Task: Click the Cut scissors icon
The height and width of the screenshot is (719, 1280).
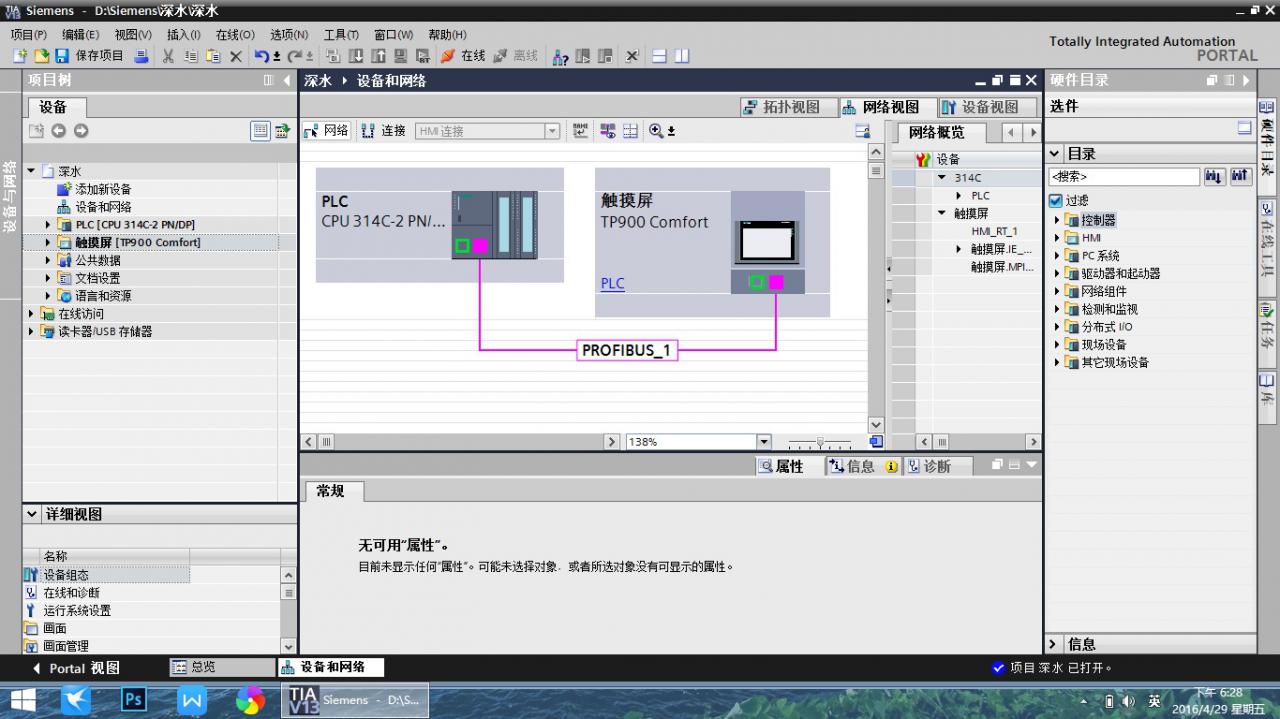Action: pos(168,56)
